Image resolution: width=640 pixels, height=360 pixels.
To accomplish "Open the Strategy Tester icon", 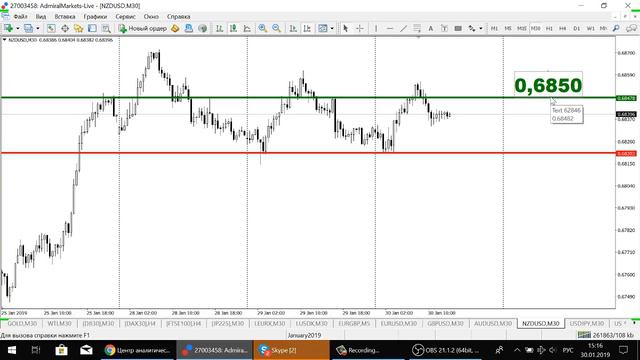I will [x=106, y=28].
